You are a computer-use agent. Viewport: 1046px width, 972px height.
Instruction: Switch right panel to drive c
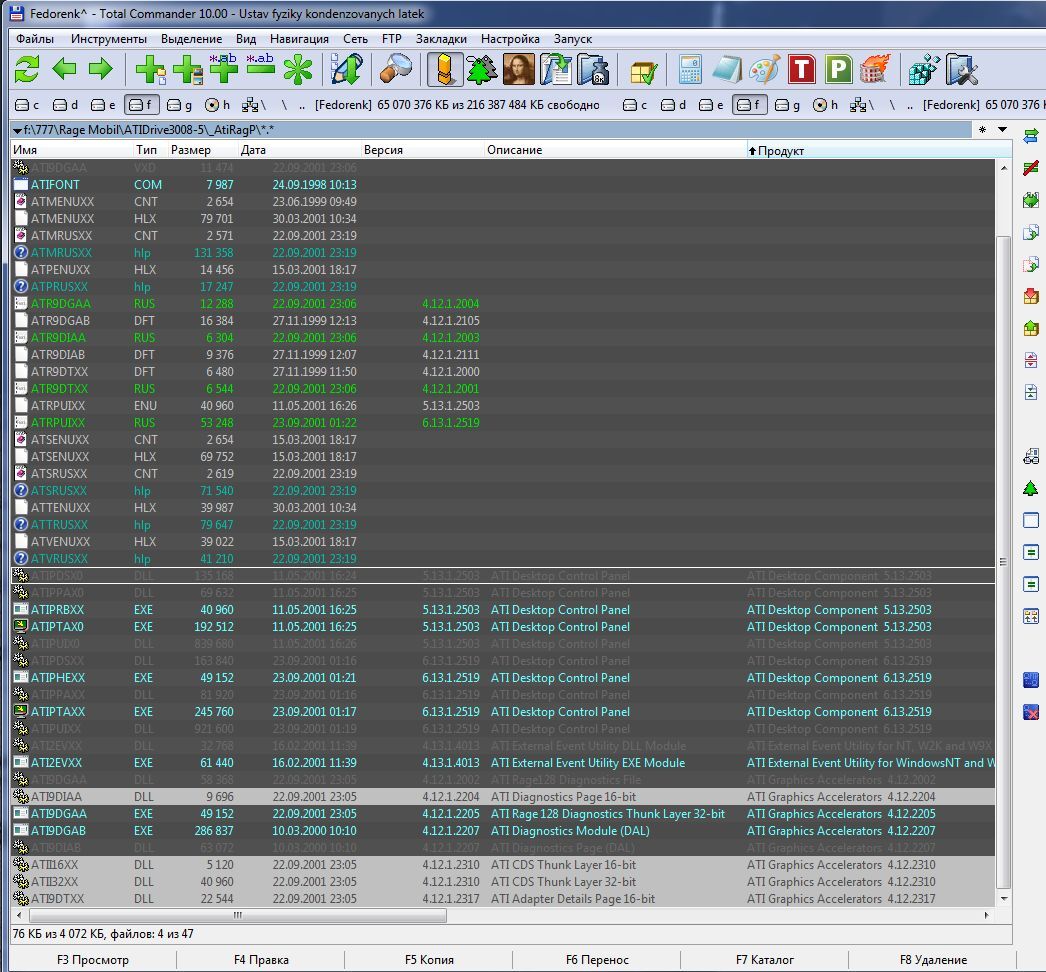pyautogui.click(x=635, y=105)
